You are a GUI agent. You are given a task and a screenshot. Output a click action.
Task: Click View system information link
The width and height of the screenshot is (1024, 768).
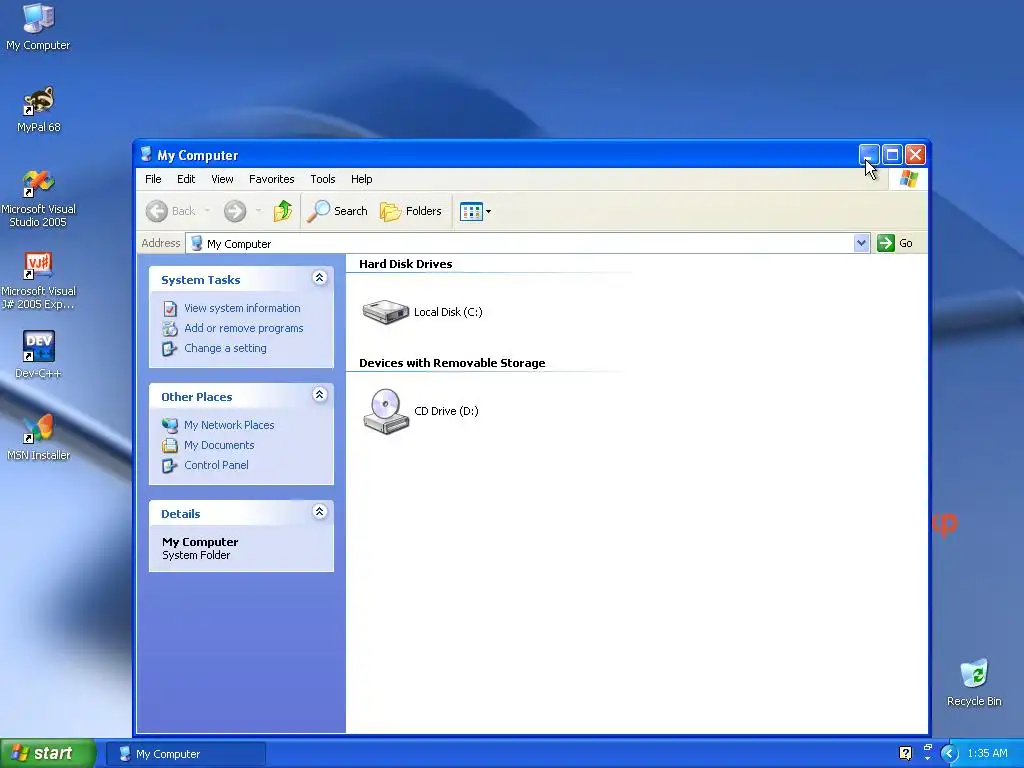[242, 308]
